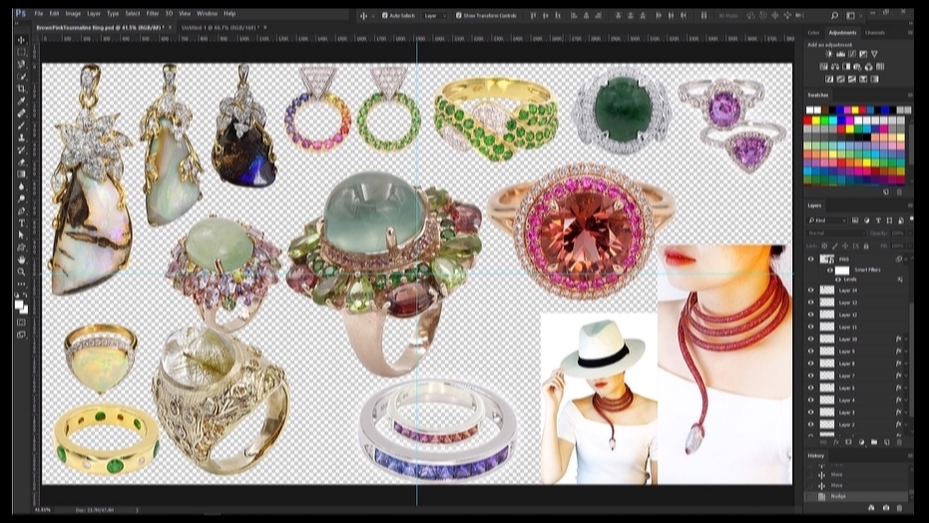
Task: Filter layers for type layers
Action: (878, 220)
